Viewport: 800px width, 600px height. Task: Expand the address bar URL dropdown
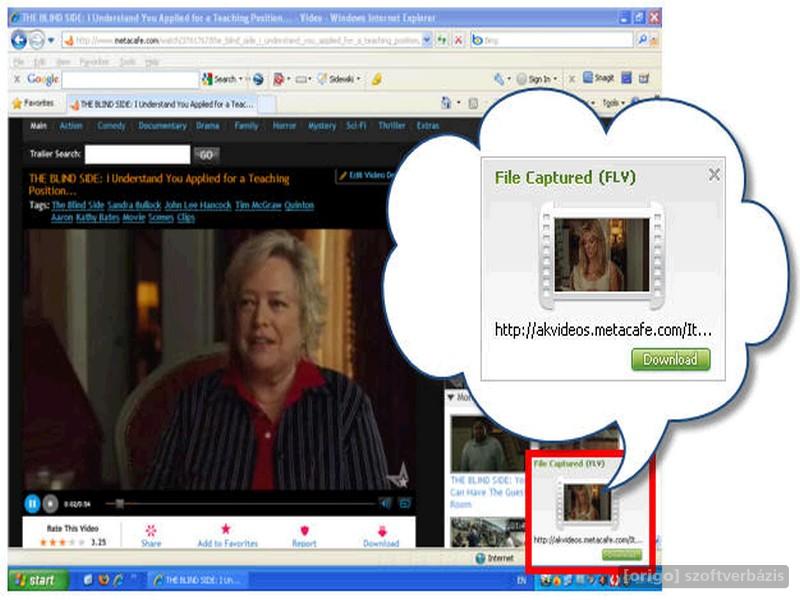click(x=427, y=39)
